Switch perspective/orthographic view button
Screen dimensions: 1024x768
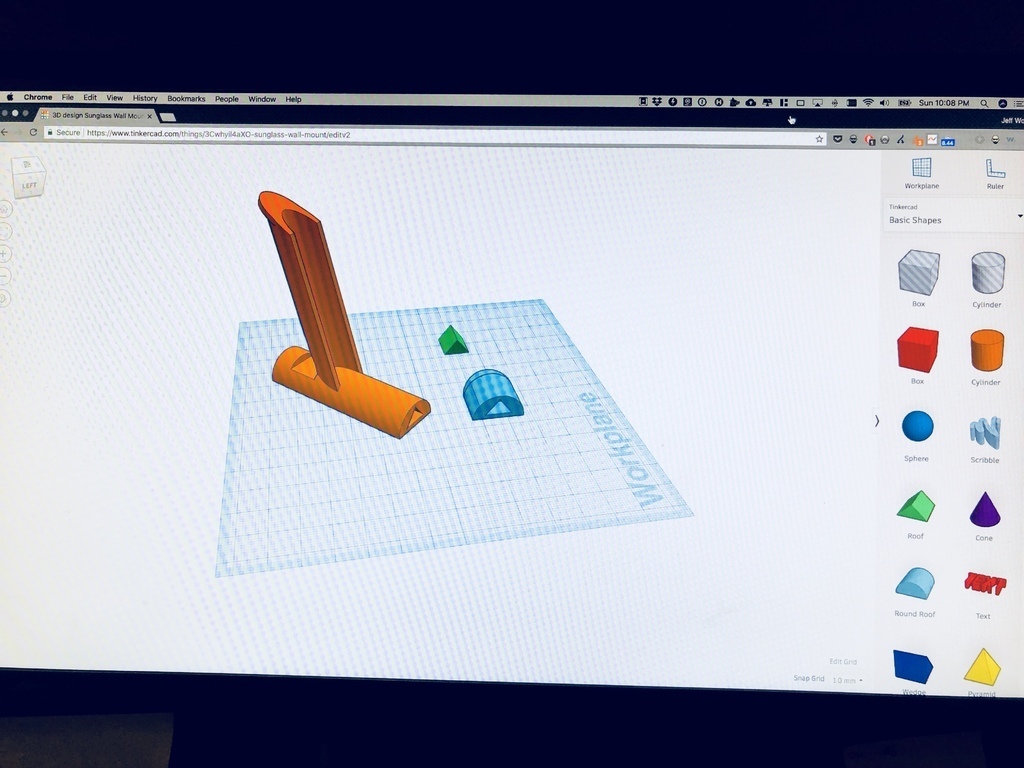click(5, 299)
